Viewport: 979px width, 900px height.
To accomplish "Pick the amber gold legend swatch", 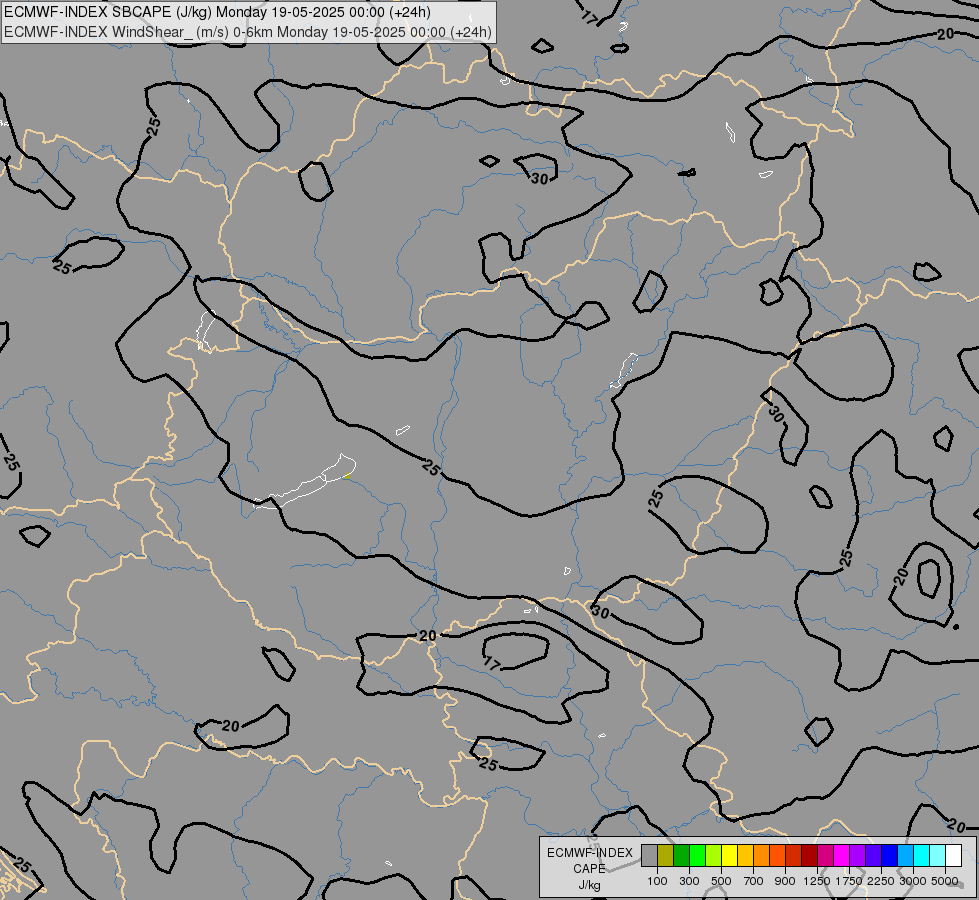I will [x=745, y=855].
